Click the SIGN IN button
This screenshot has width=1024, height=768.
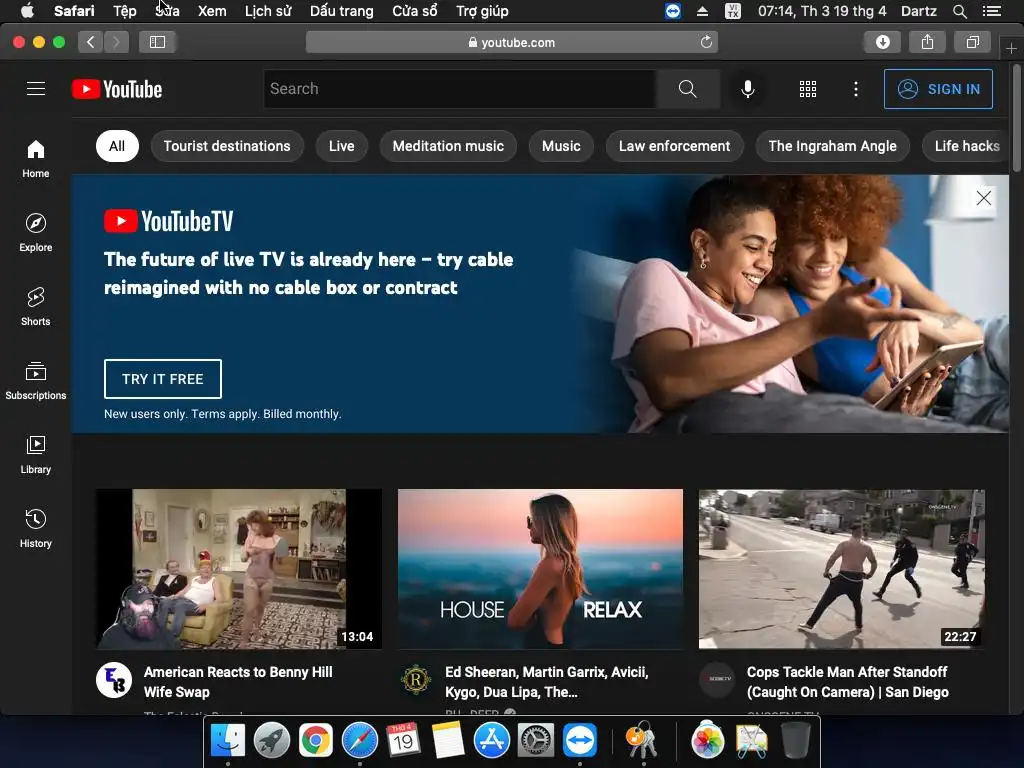pyautogui.click(x=938, y=89)
